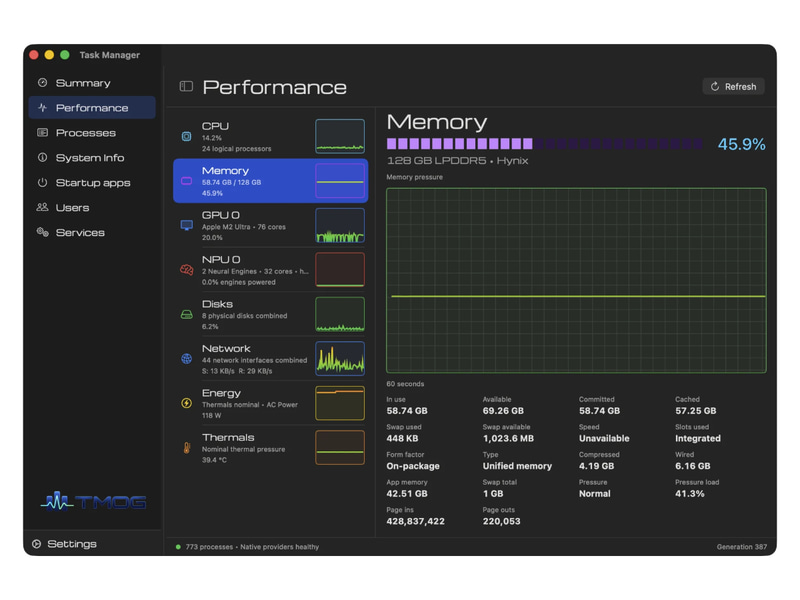This screenshot has width=800, height=600.
Task: Click the Cached 57.25 GB value
Action: (x=695, y=411)
